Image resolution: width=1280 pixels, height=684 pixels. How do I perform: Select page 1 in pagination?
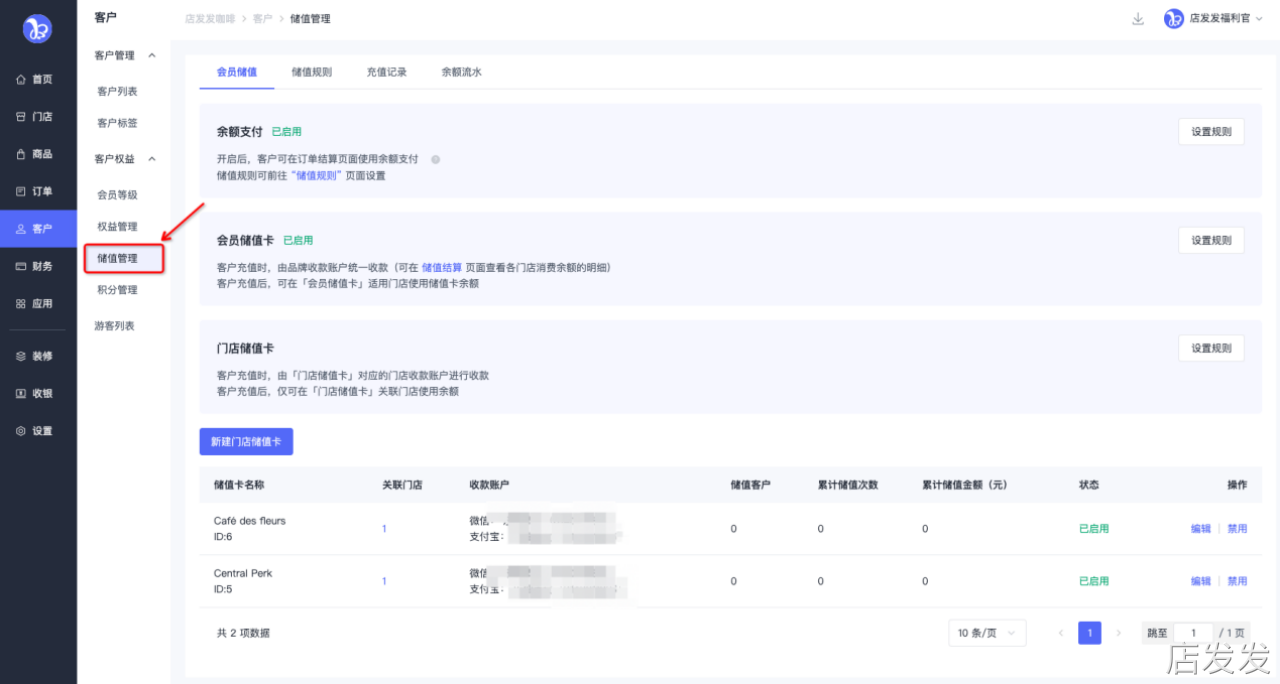(x=1089, y=633)
